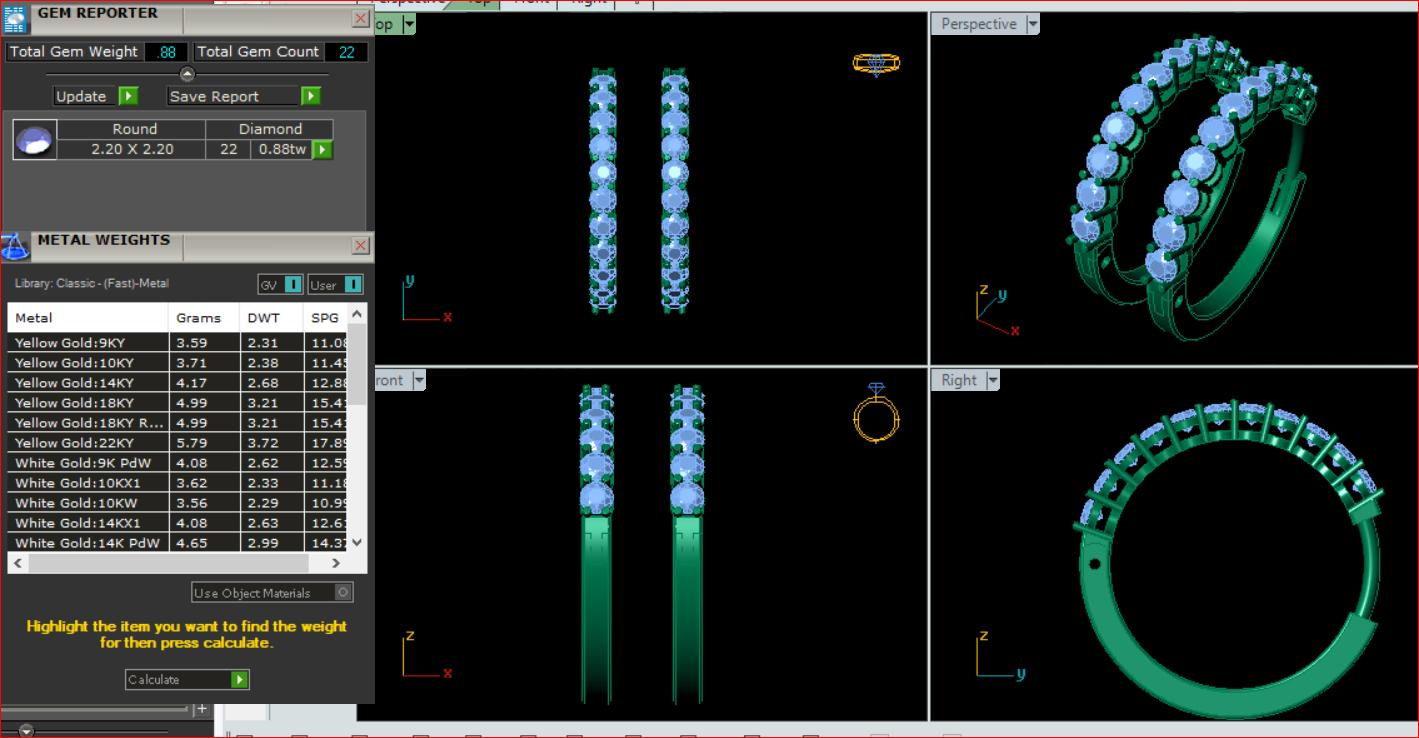Viewport: 1419px width, 738px height.
Task: Click the Metal Weights scale icon
Action: 15,246
